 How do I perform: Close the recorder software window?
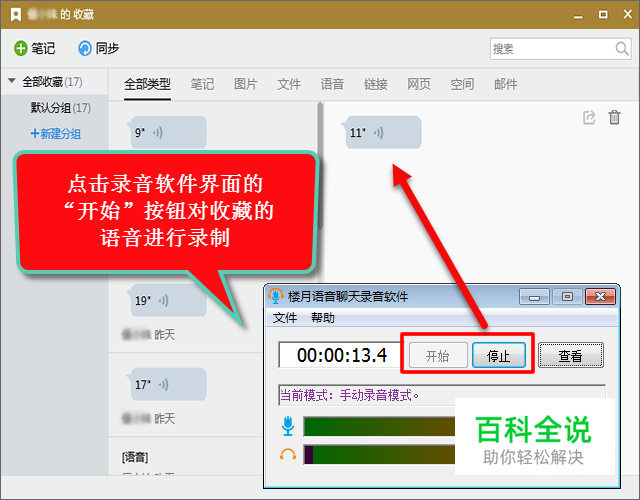(600, 297)
